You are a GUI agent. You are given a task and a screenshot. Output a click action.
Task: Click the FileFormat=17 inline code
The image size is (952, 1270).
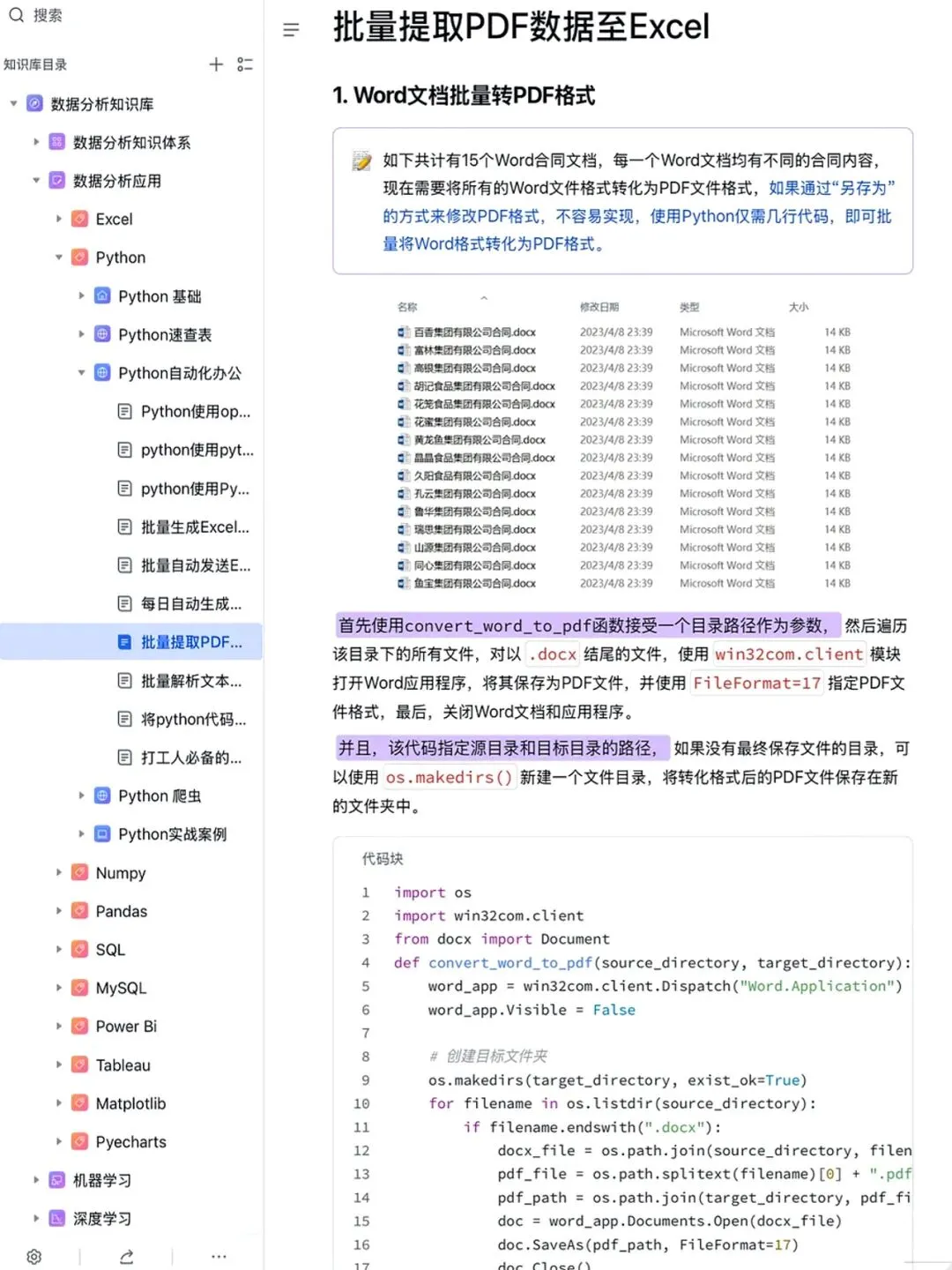click(x=756, y=684)
